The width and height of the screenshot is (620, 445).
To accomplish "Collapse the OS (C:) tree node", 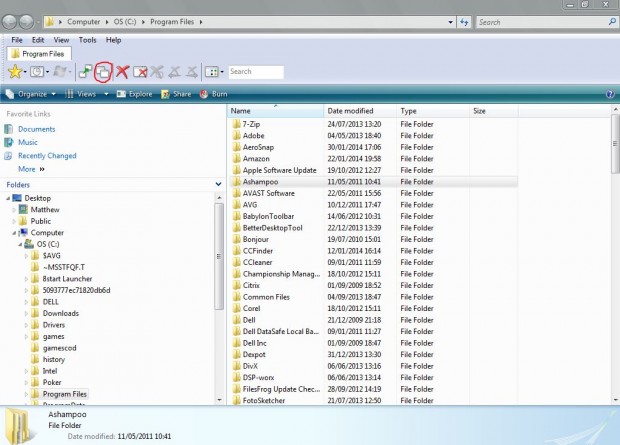I will (x=20, y=244).
